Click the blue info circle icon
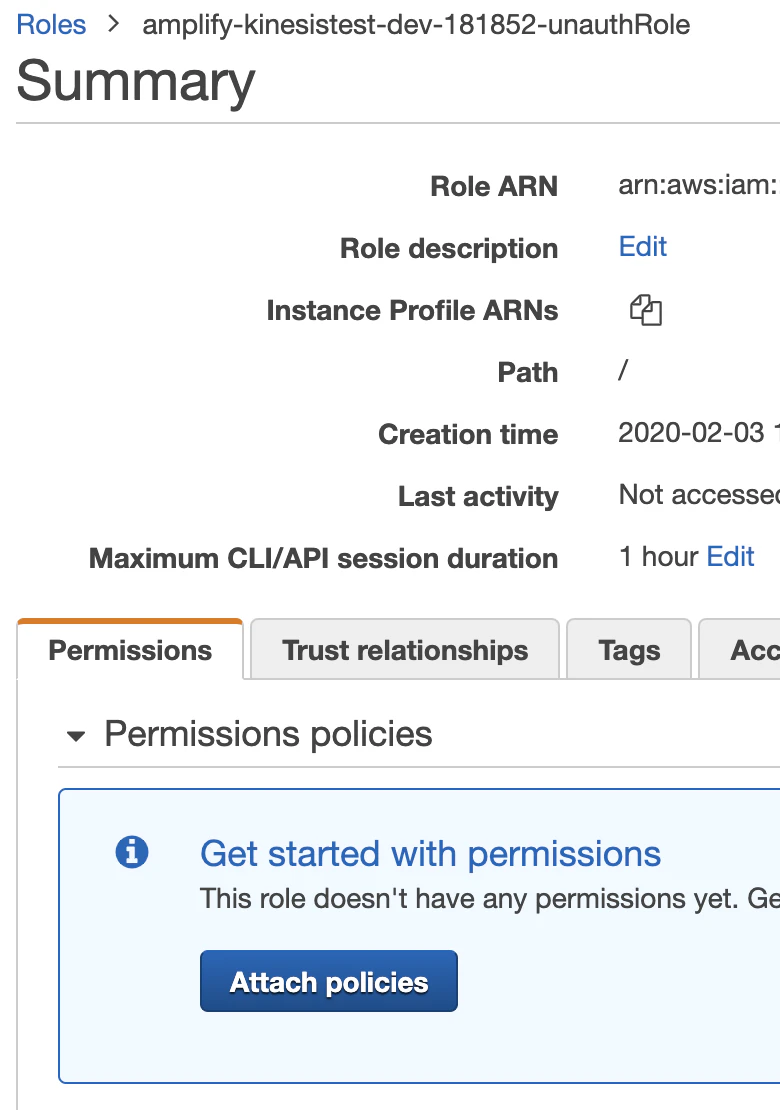This screenshot has height=1110, width=780. 132,852
